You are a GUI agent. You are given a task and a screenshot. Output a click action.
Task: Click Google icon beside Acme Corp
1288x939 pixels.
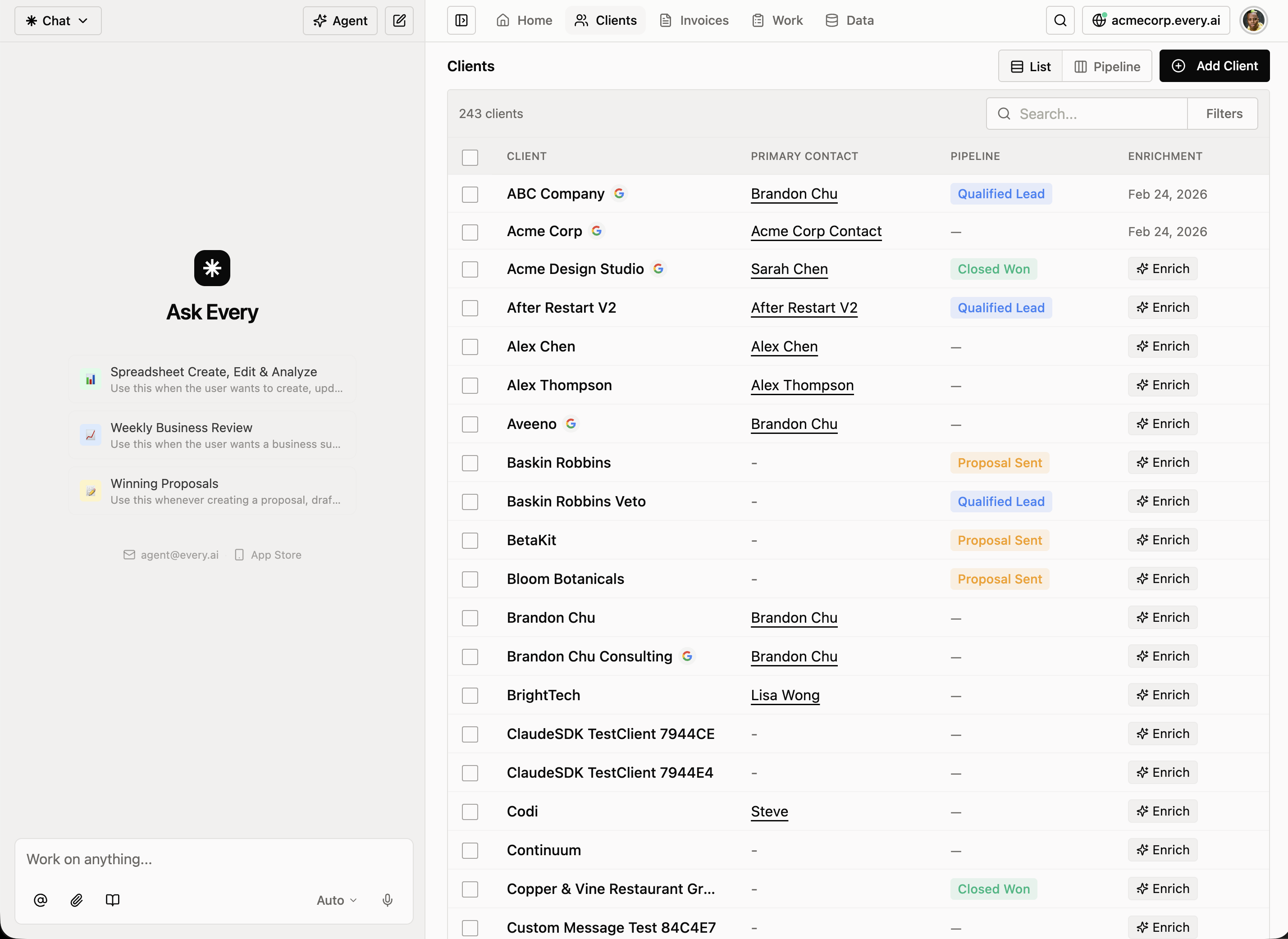point(596,231)
